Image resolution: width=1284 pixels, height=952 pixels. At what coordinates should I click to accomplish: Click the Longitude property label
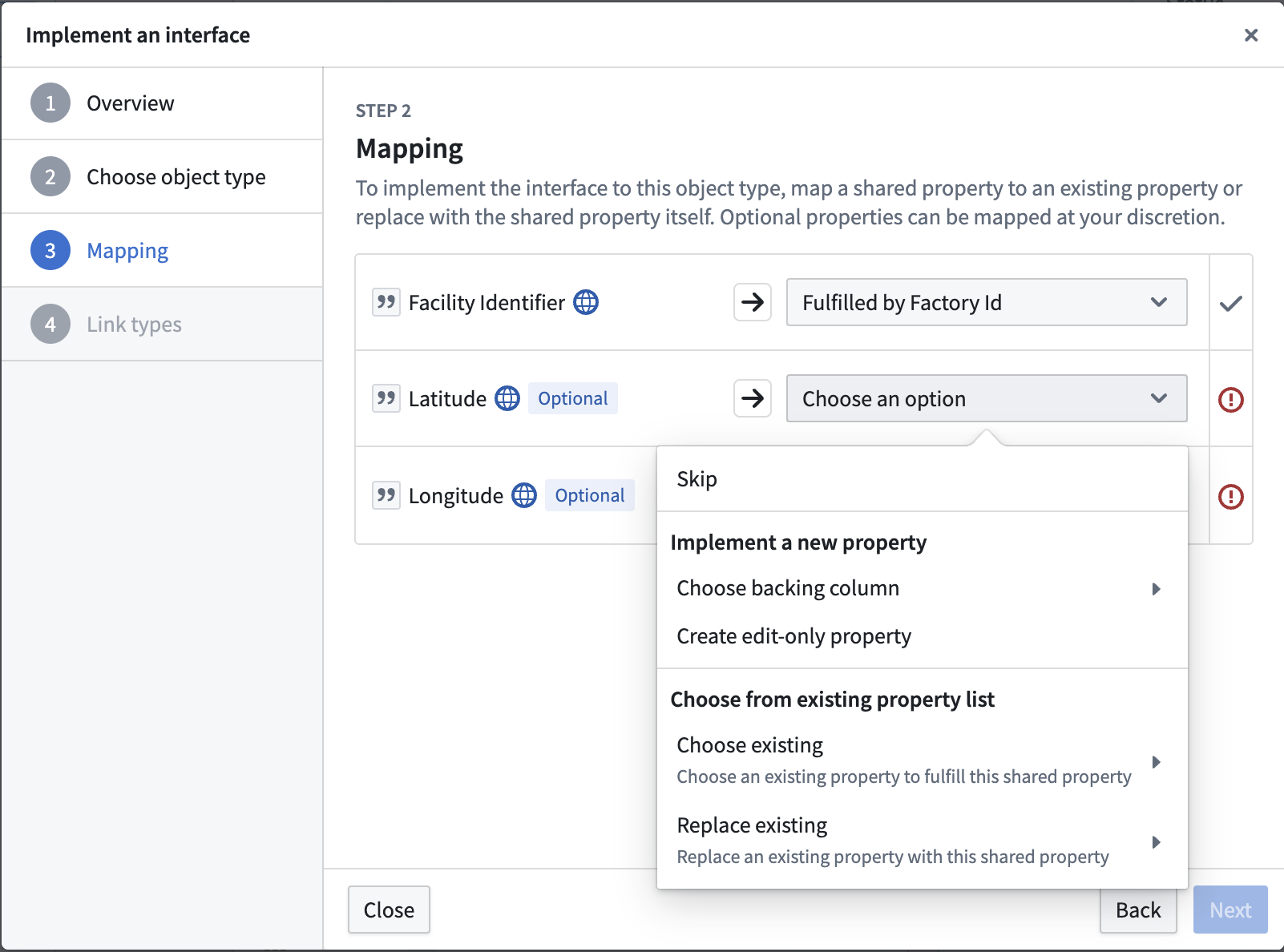tap(456, 496)
